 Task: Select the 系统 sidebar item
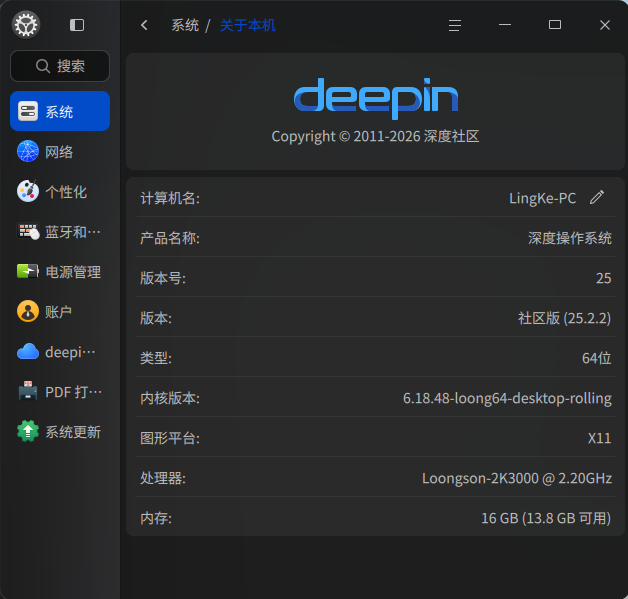coord(60,111)
